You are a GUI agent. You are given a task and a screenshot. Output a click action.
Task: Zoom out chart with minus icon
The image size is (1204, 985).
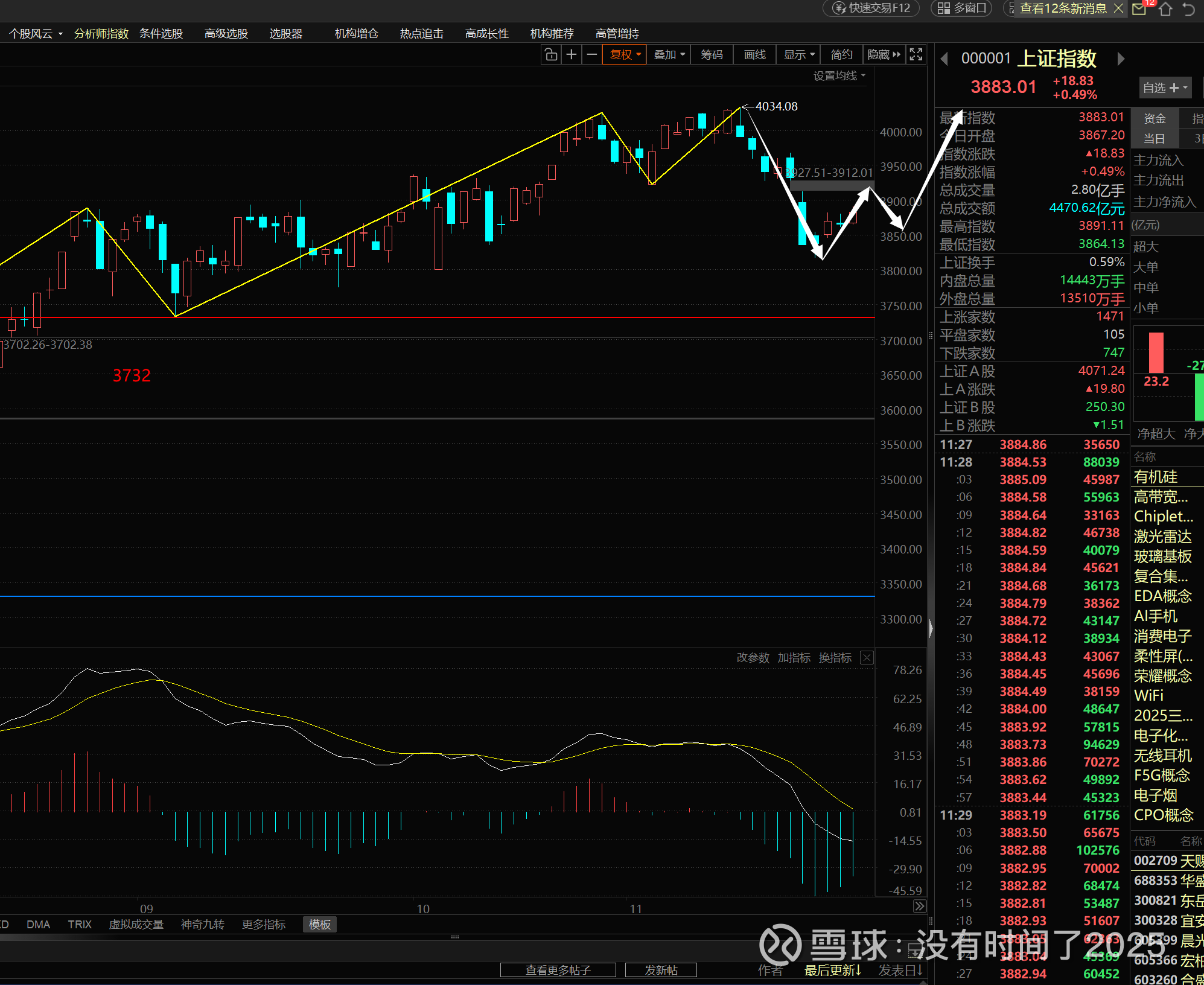tap(592, 55)
